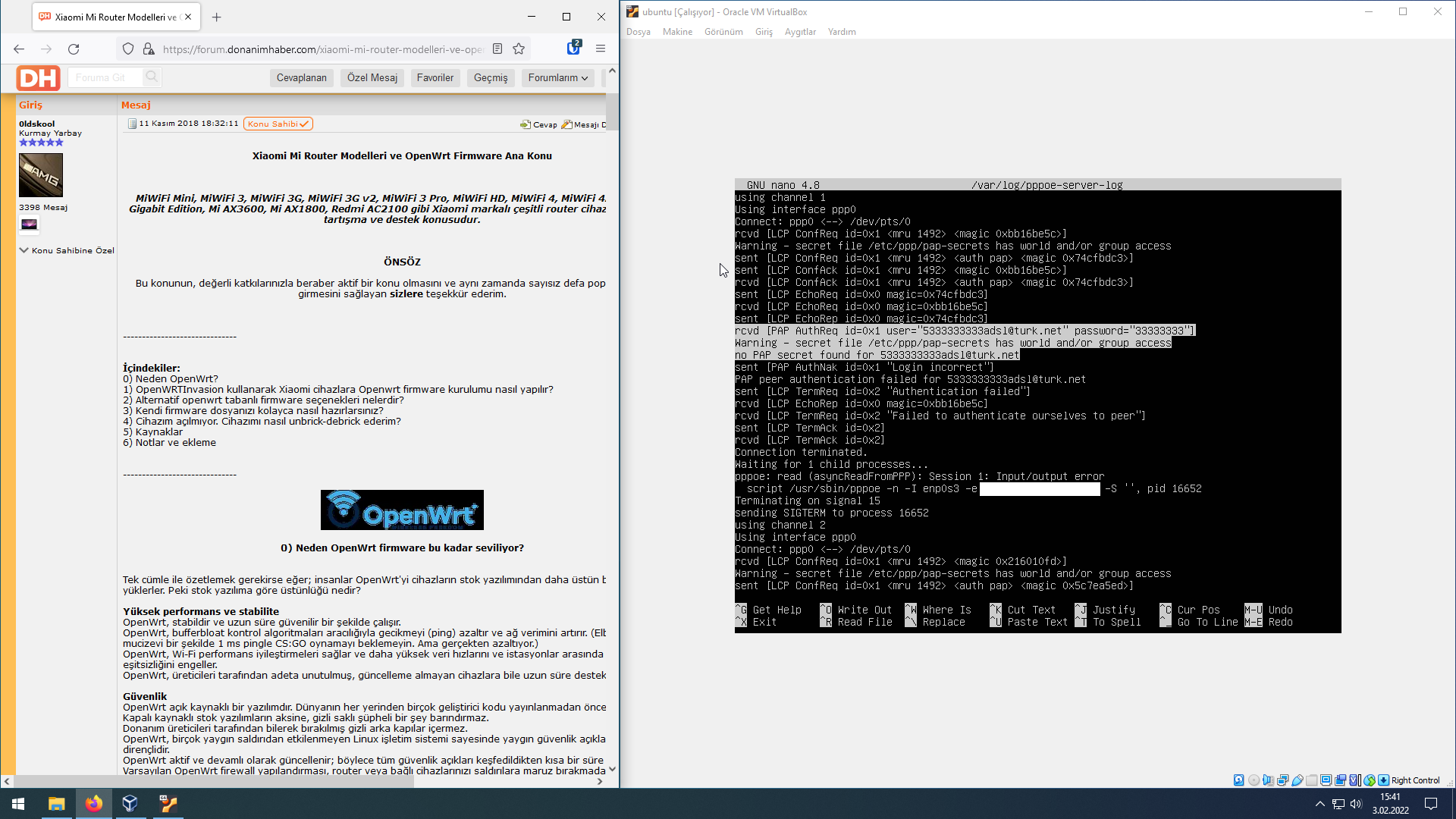Screen dimensions: 1456x819
Task: Open the Aygıtlar menu in VirtualBox
Action: [x=800, y=32]
